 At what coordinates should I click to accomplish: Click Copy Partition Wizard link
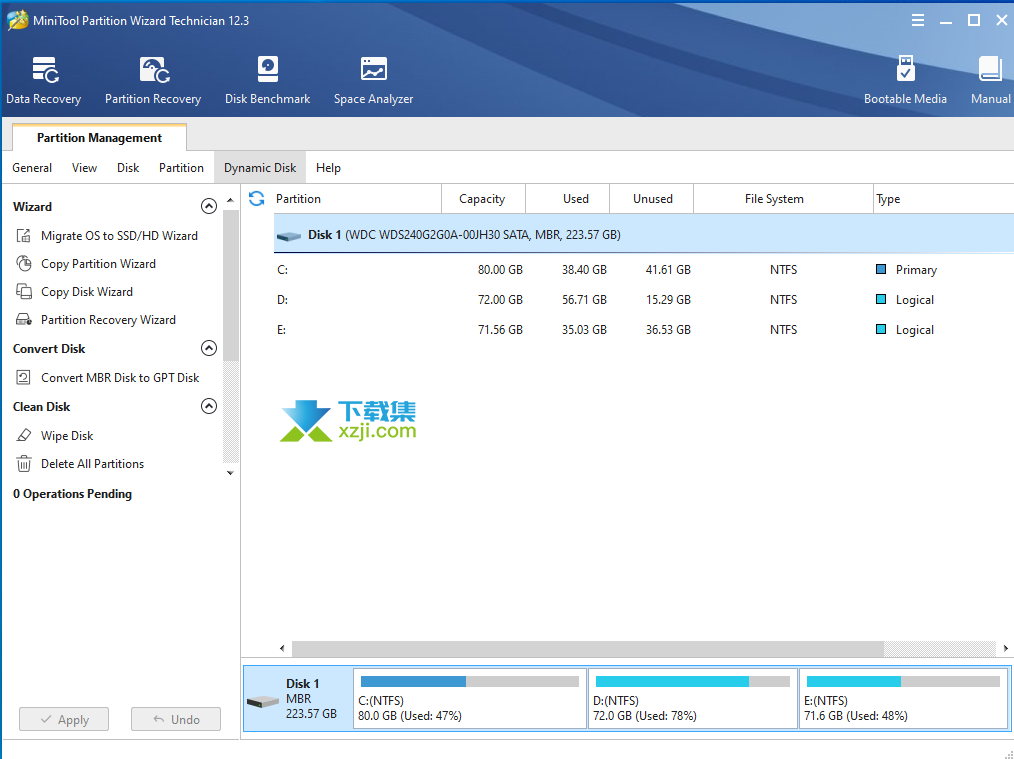[98, 264]
